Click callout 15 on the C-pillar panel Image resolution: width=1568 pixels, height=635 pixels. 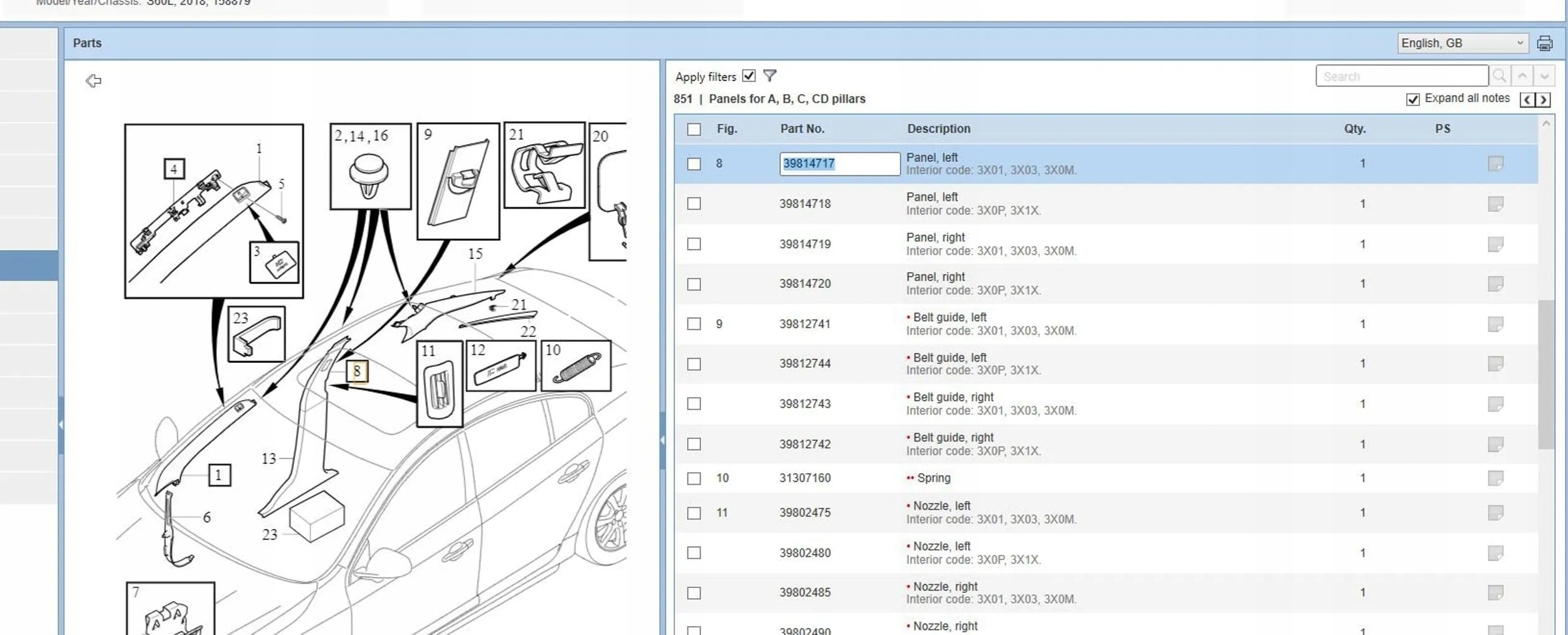point(475,254)
